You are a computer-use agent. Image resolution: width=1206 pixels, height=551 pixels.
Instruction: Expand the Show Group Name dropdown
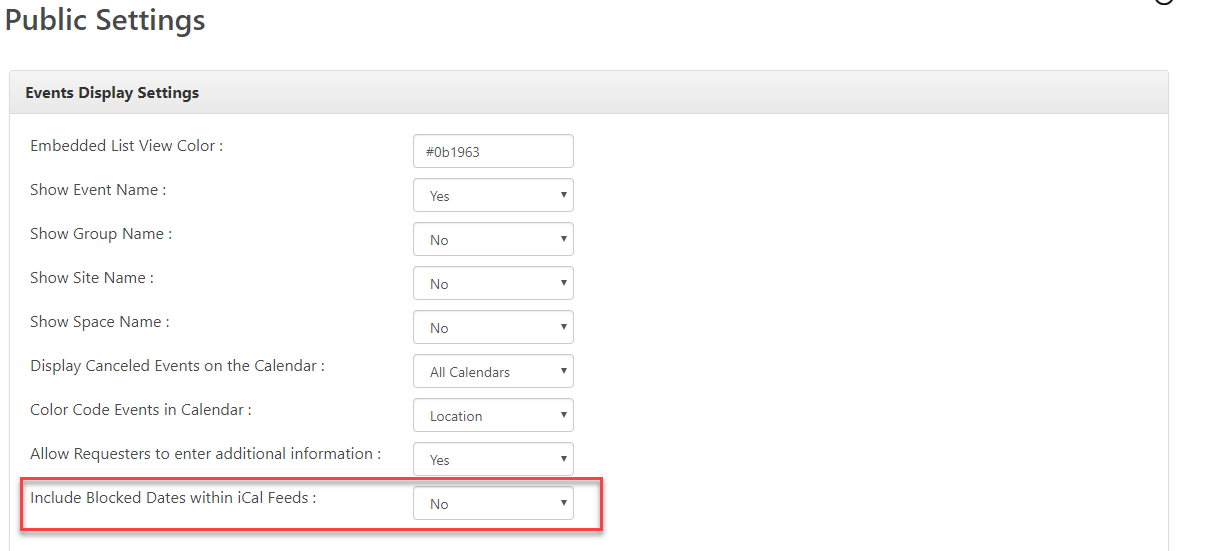[x=493, y=239]
